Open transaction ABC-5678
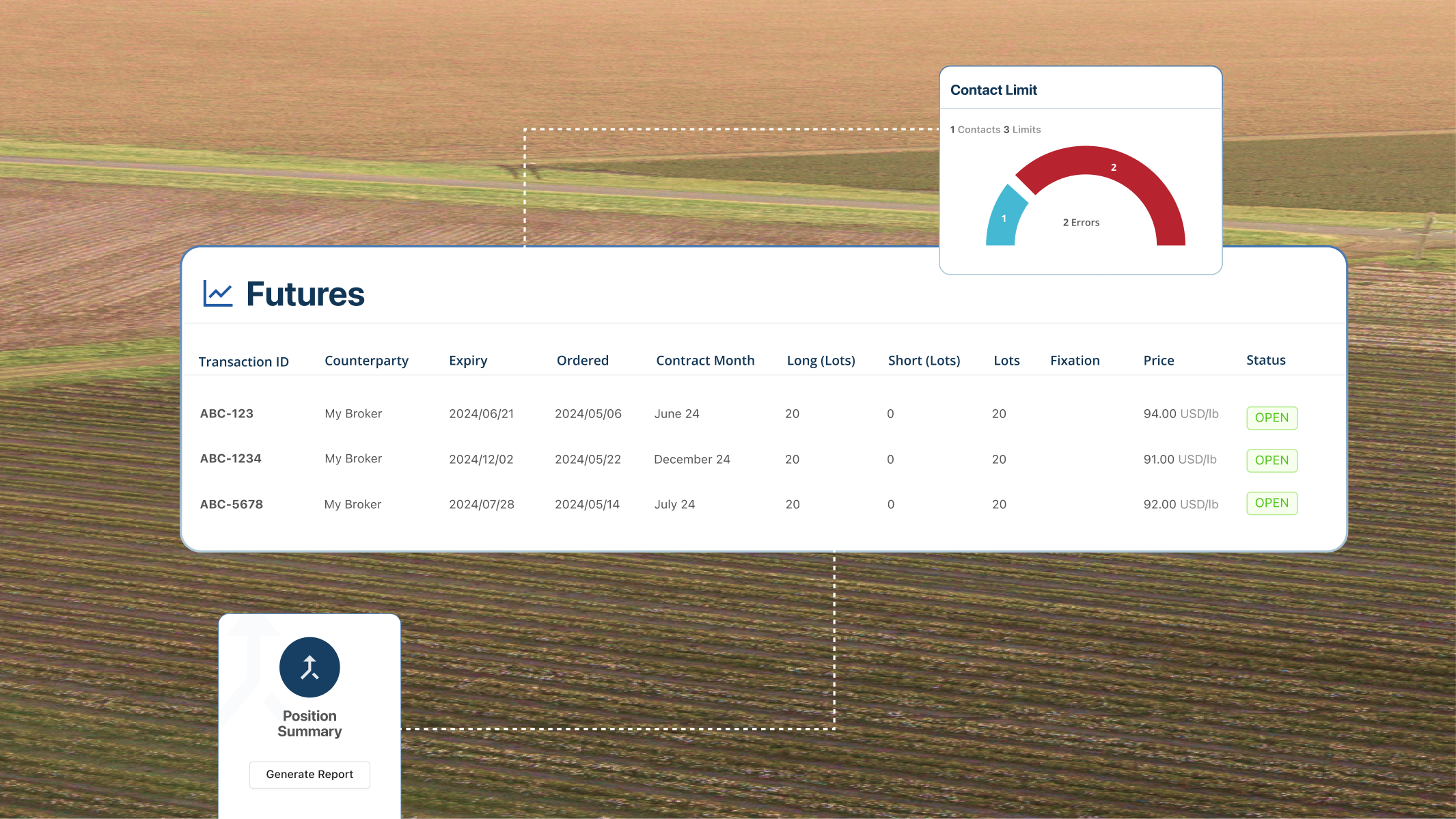The image size is (1456, 819). tap(231, 504)
